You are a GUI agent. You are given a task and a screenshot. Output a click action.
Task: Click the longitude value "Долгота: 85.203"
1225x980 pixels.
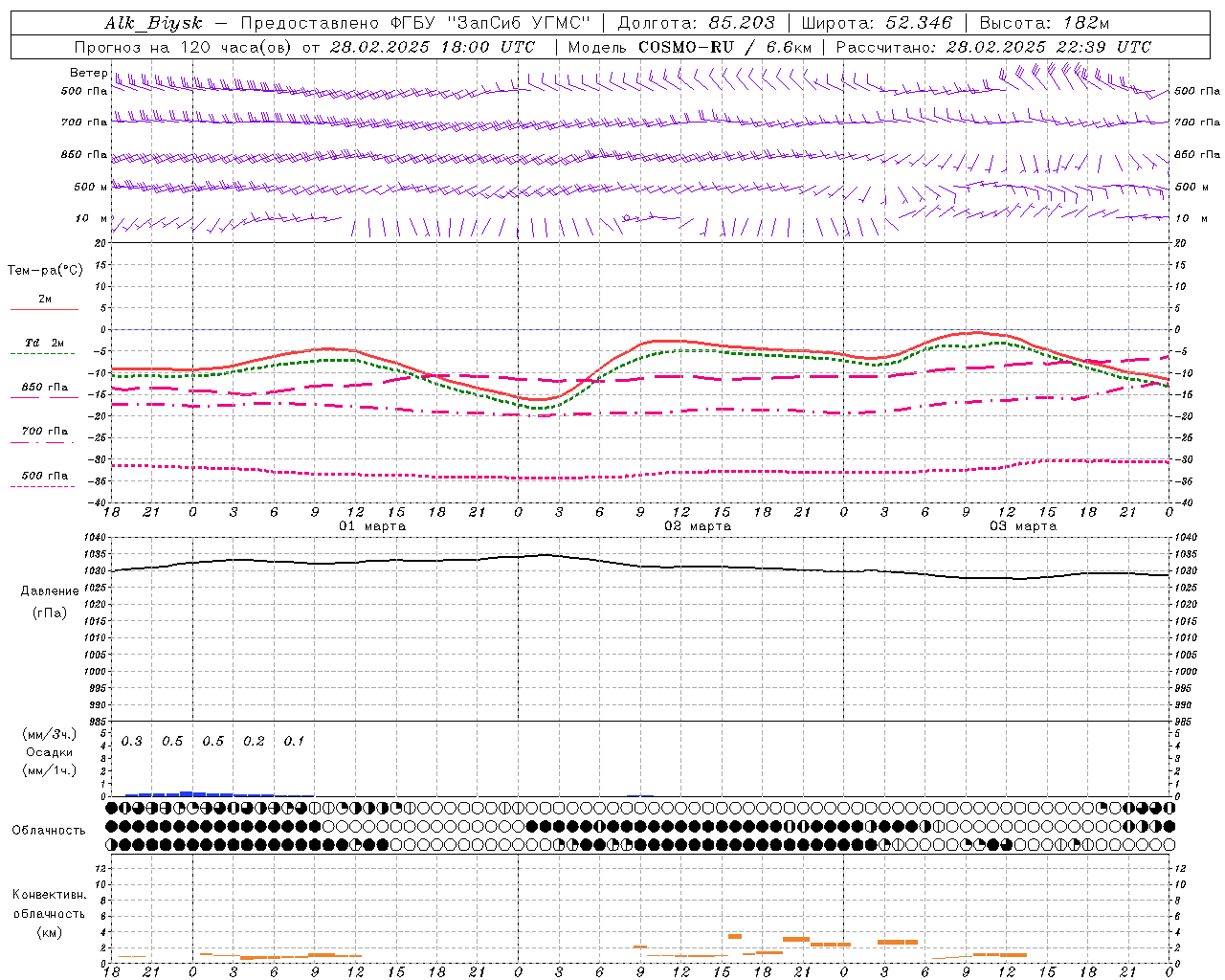click(x=696, y=24)
